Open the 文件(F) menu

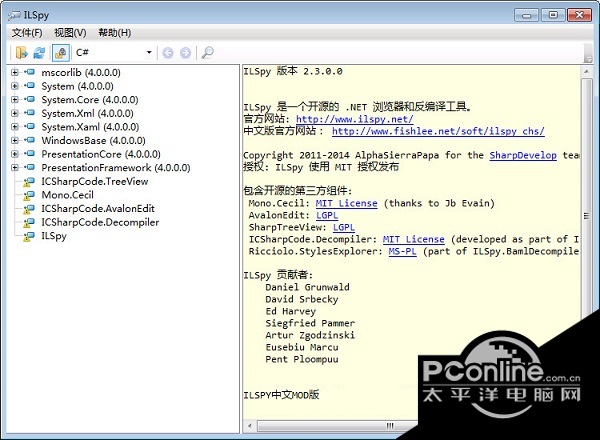click(x=27, y=33)
